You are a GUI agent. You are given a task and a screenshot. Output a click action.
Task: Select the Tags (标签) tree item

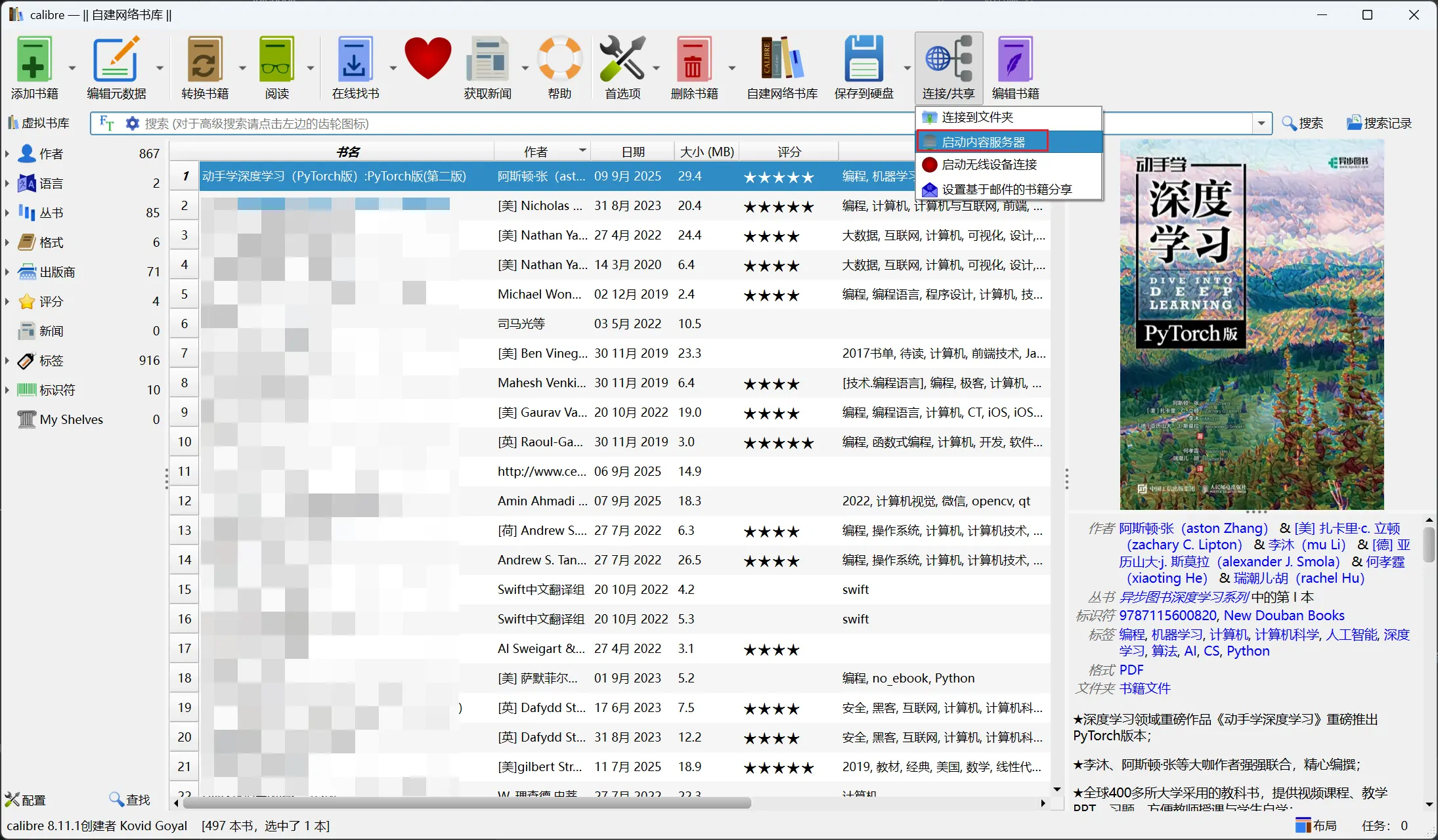click(x=51, y=360)
